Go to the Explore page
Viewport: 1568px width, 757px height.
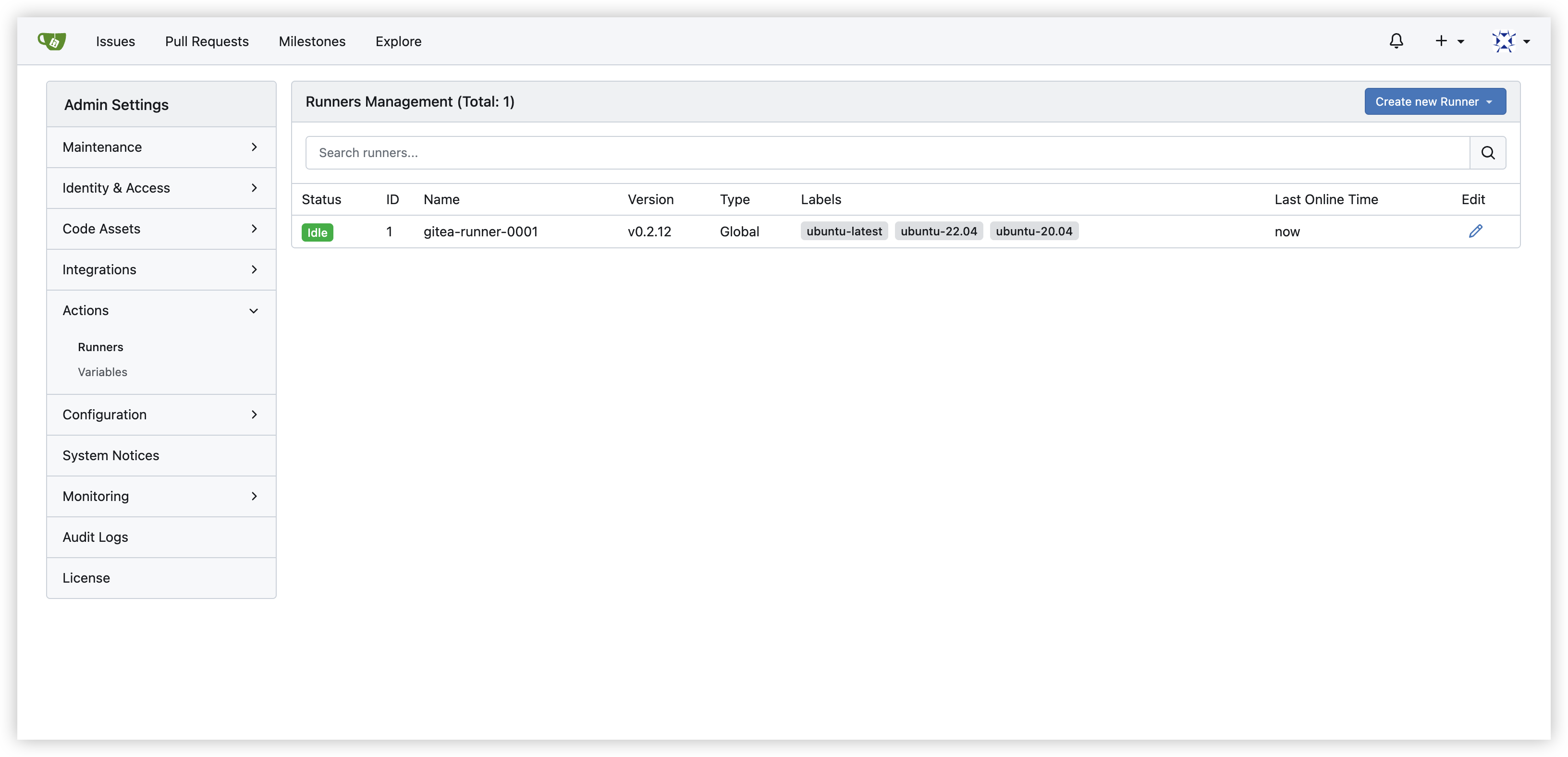pos(398,41)
